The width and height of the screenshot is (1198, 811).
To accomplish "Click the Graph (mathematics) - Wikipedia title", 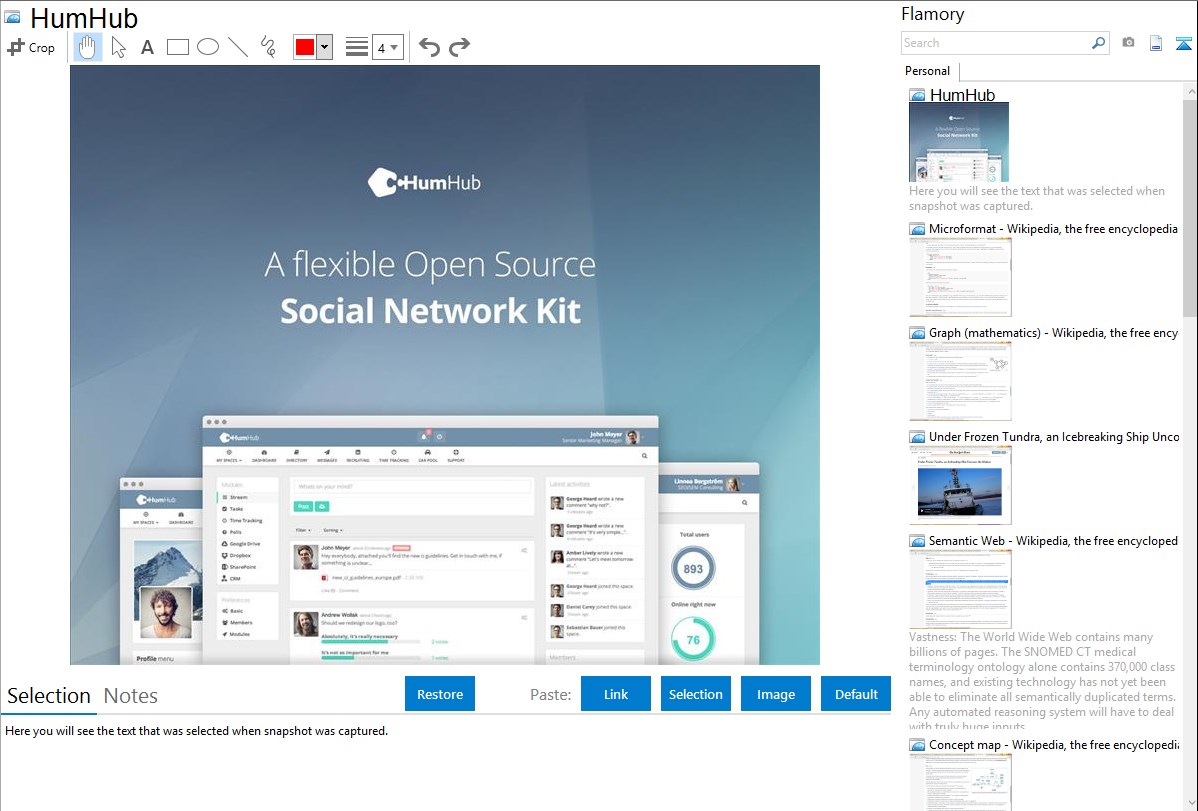I will coord(1053,333).
